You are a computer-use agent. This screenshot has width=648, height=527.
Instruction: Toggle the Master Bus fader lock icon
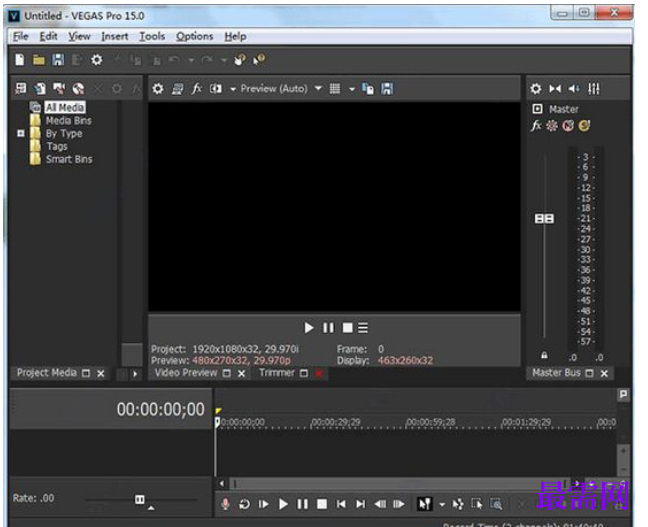[x=544, y=355]
